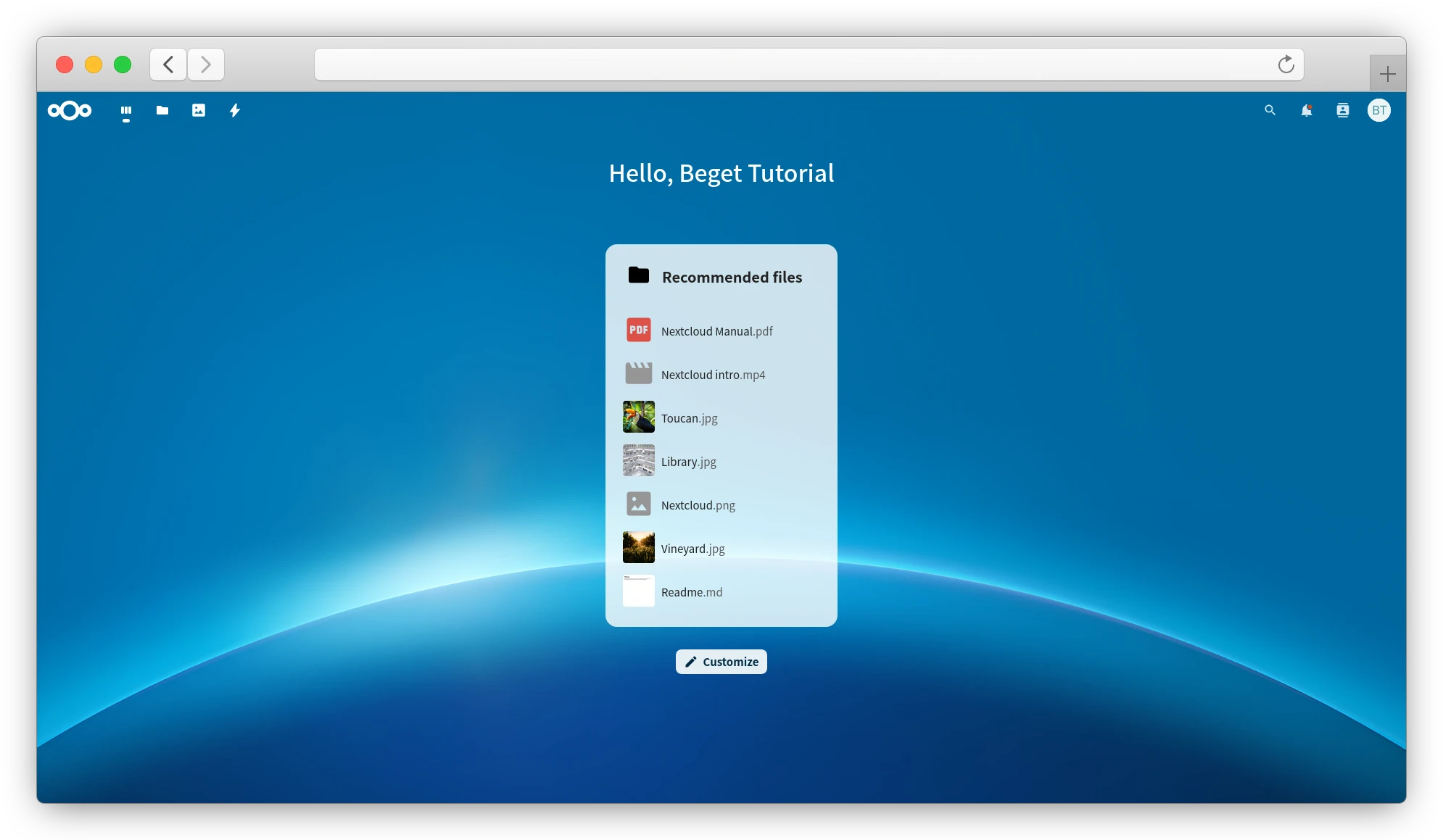Open the Toucan.jpg thumbnail

coord(638,417)
